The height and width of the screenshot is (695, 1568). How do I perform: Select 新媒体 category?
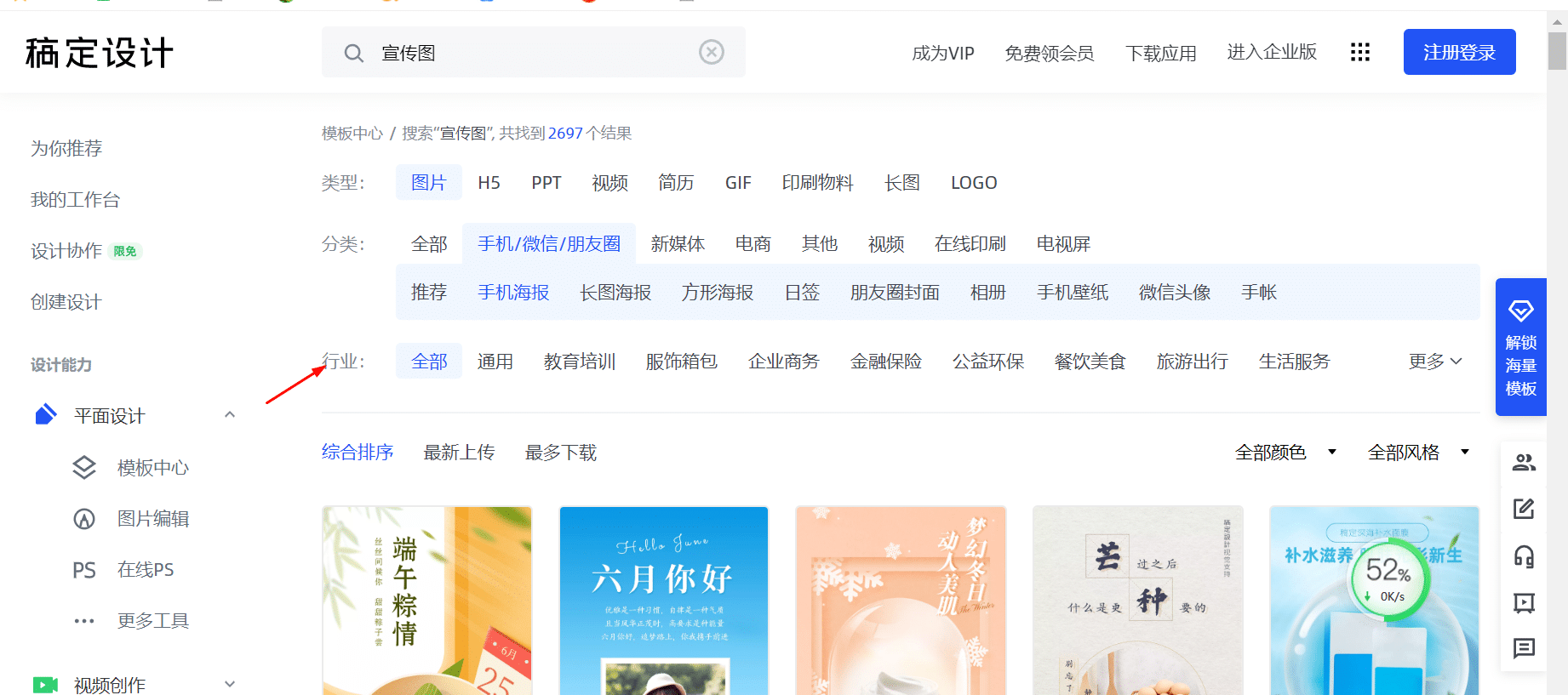[678, 244]
